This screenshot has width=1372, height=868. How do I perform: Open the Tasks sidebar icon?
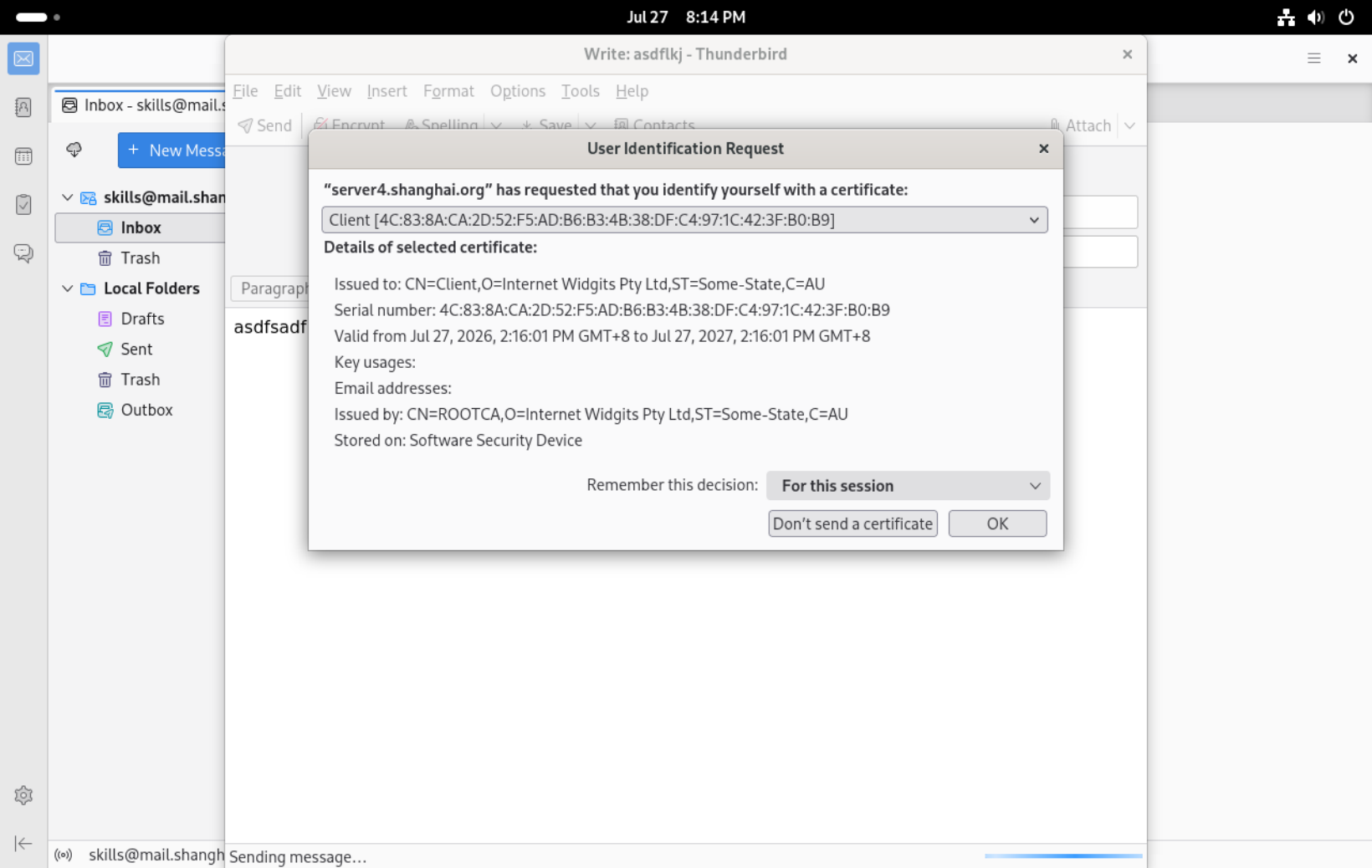(23, 205)
